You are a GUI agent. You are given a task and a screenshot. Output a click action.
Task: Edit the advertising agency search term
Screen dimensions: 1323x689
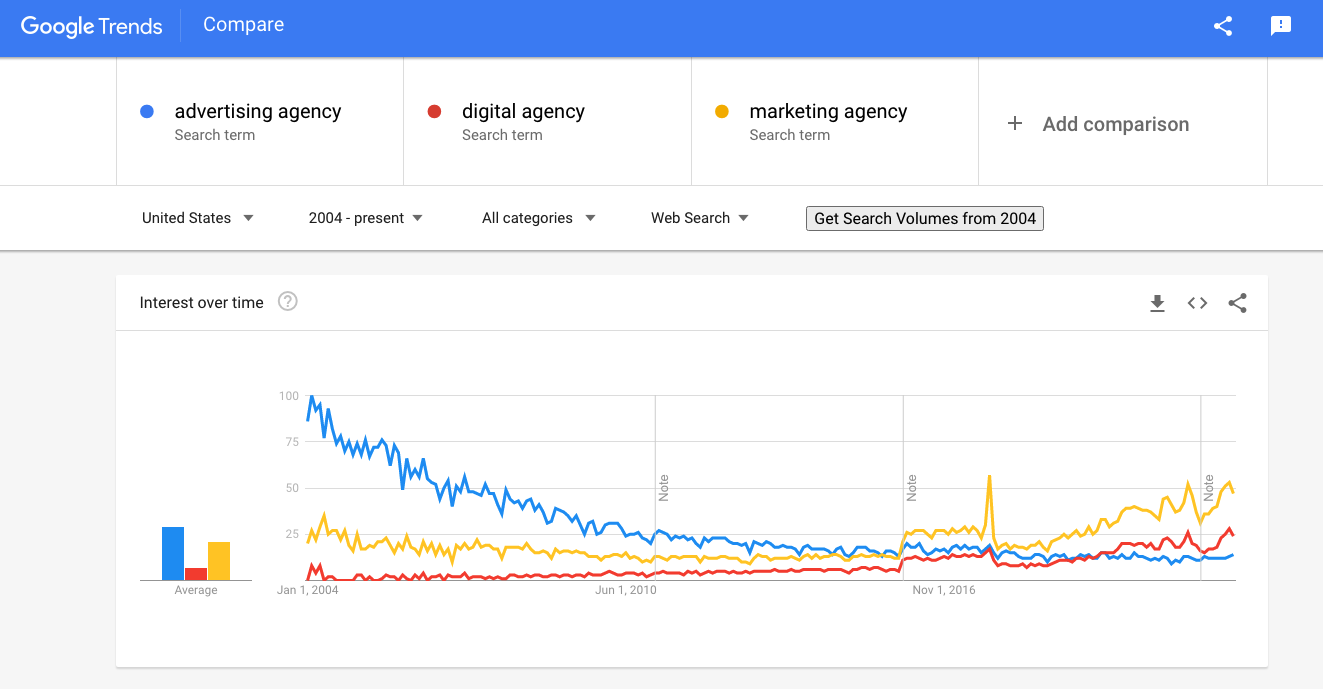pos(258,112)
